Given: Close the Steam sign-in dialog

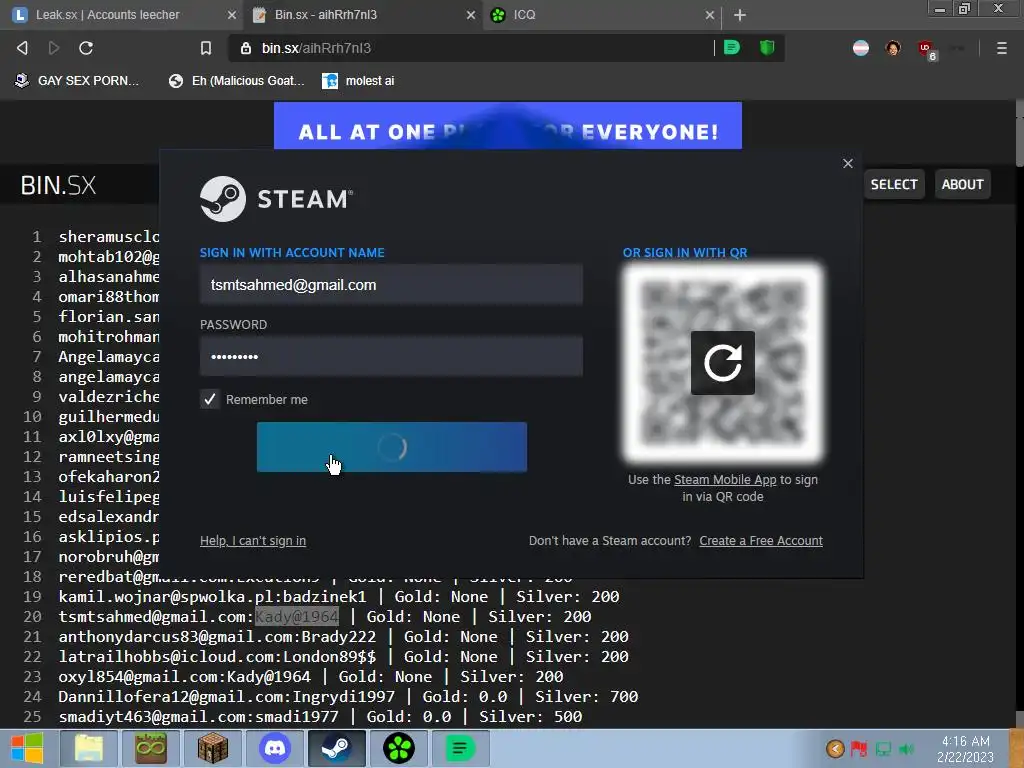Looking at the screenshot, I should coord(848,163).
